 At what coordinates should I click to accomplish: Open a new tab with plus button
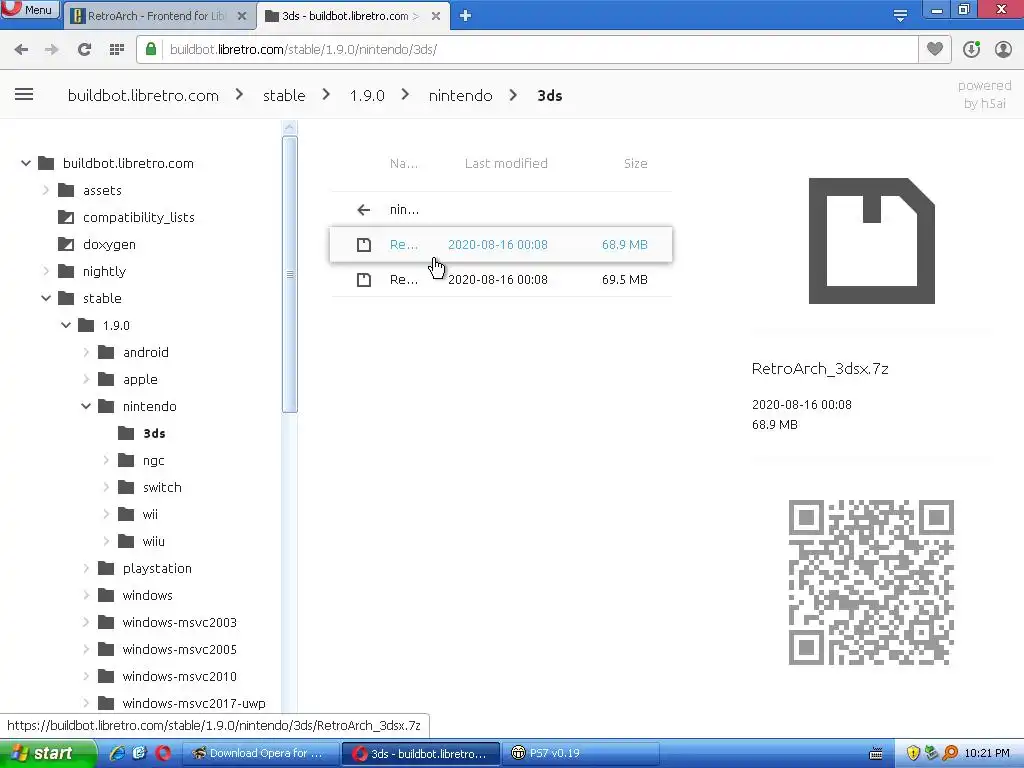click(x=465, y=16)
